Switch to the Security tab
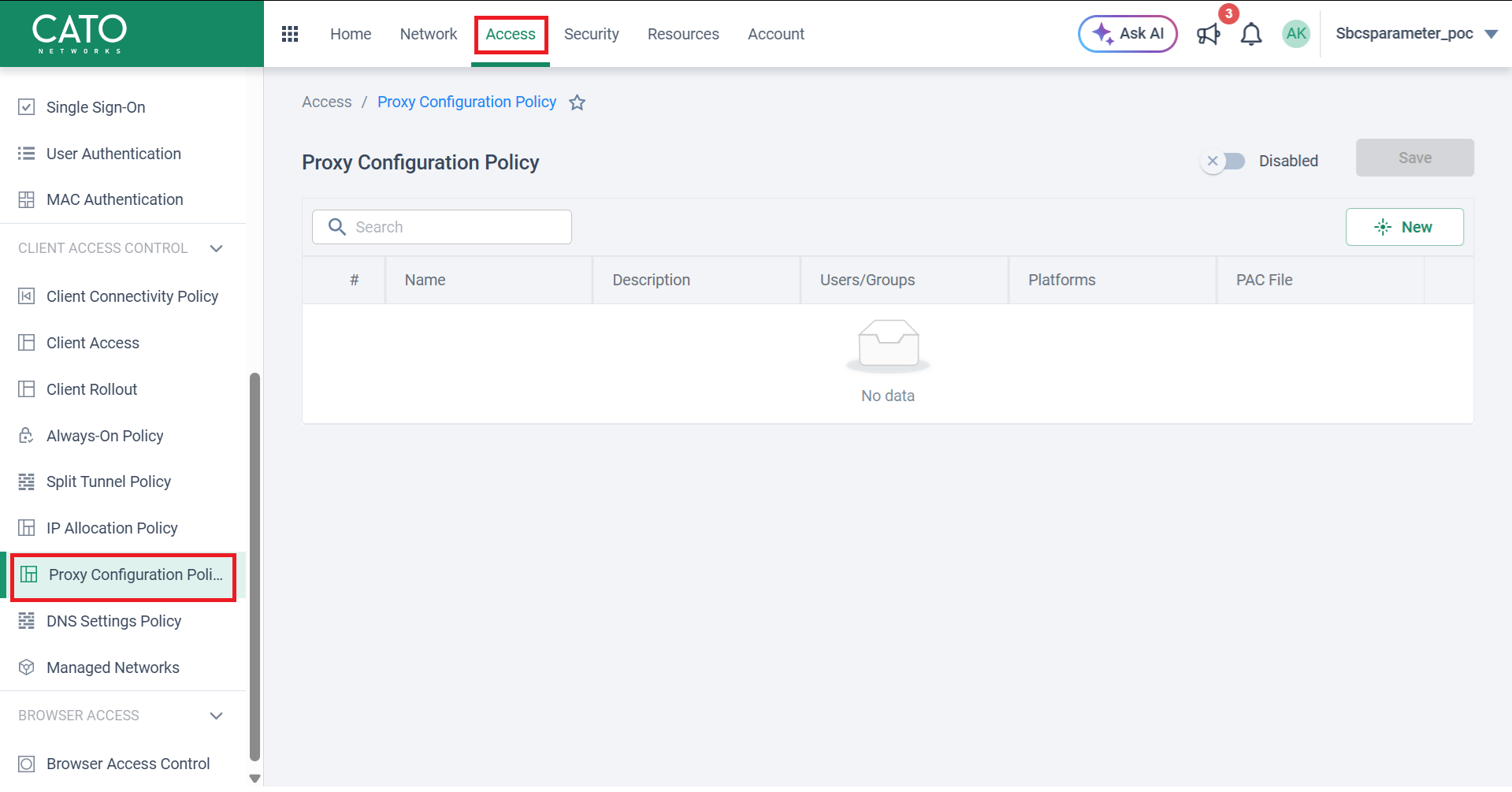 click(591, 34)
